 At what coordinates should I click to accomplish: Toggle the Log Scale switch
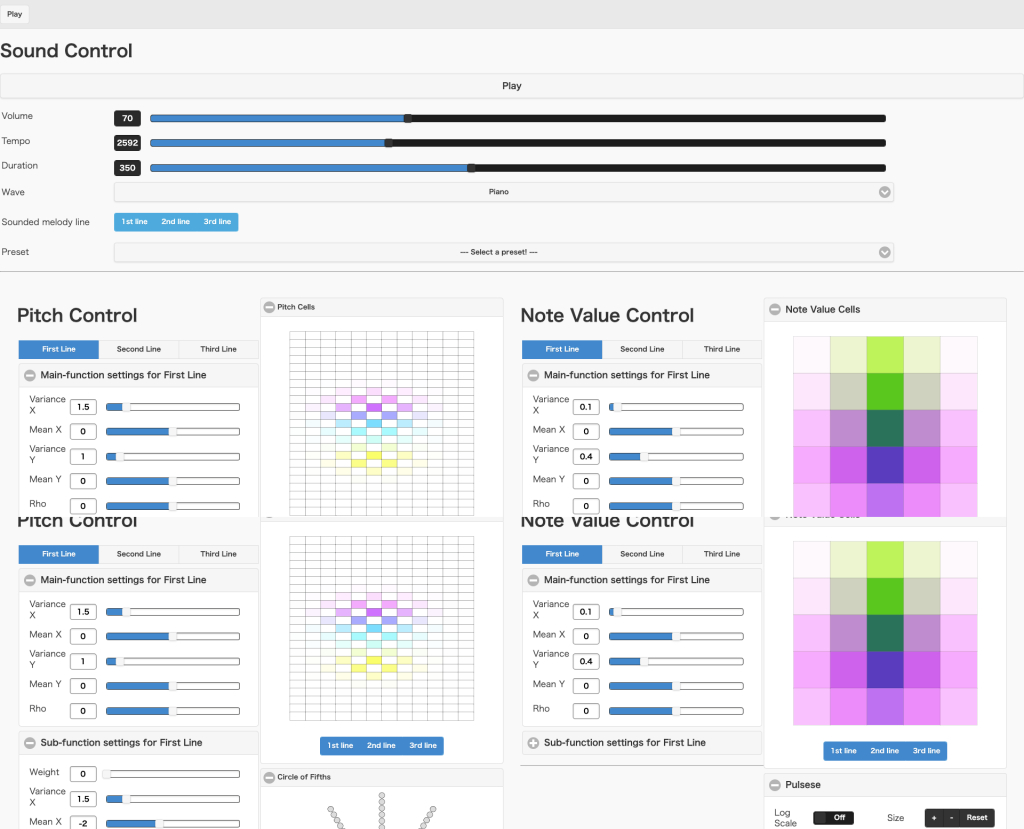click(832, 817)
